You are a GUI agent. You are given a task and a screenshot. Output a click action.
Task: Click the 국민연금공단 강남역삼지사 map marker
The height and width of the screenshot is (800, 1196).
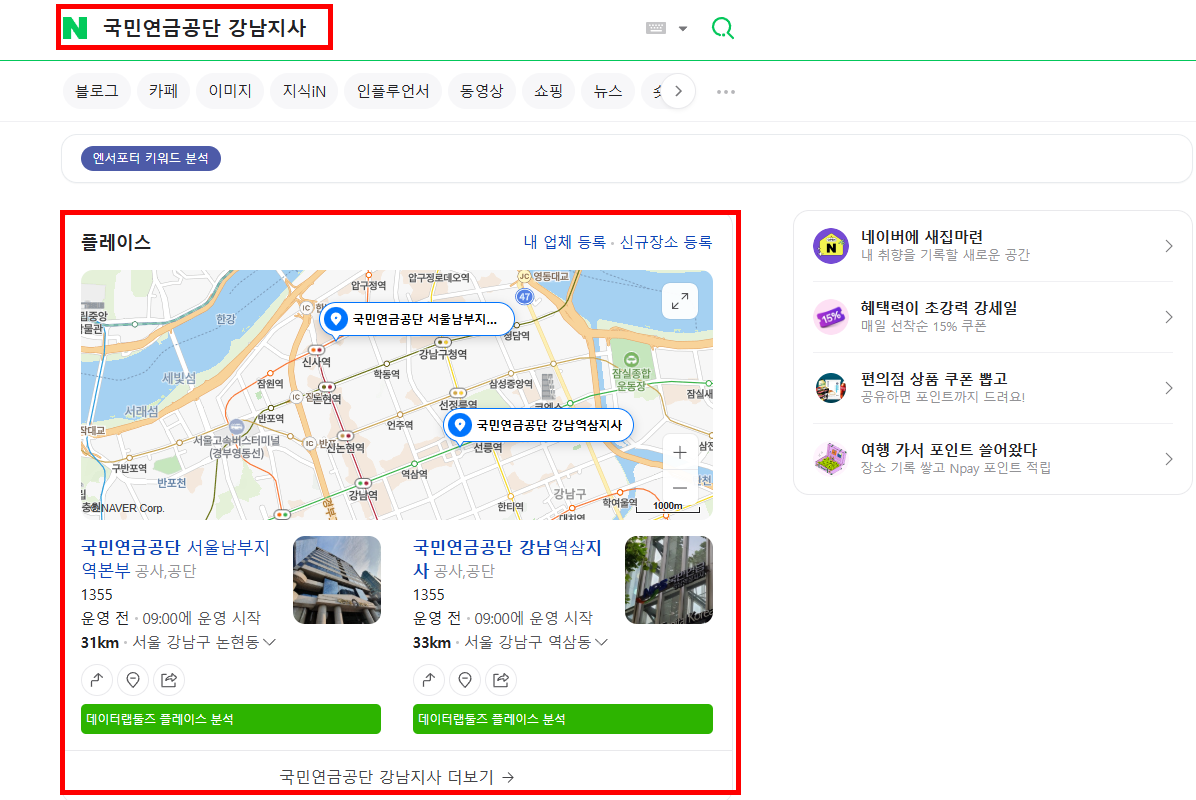click(x=539, y=426)
